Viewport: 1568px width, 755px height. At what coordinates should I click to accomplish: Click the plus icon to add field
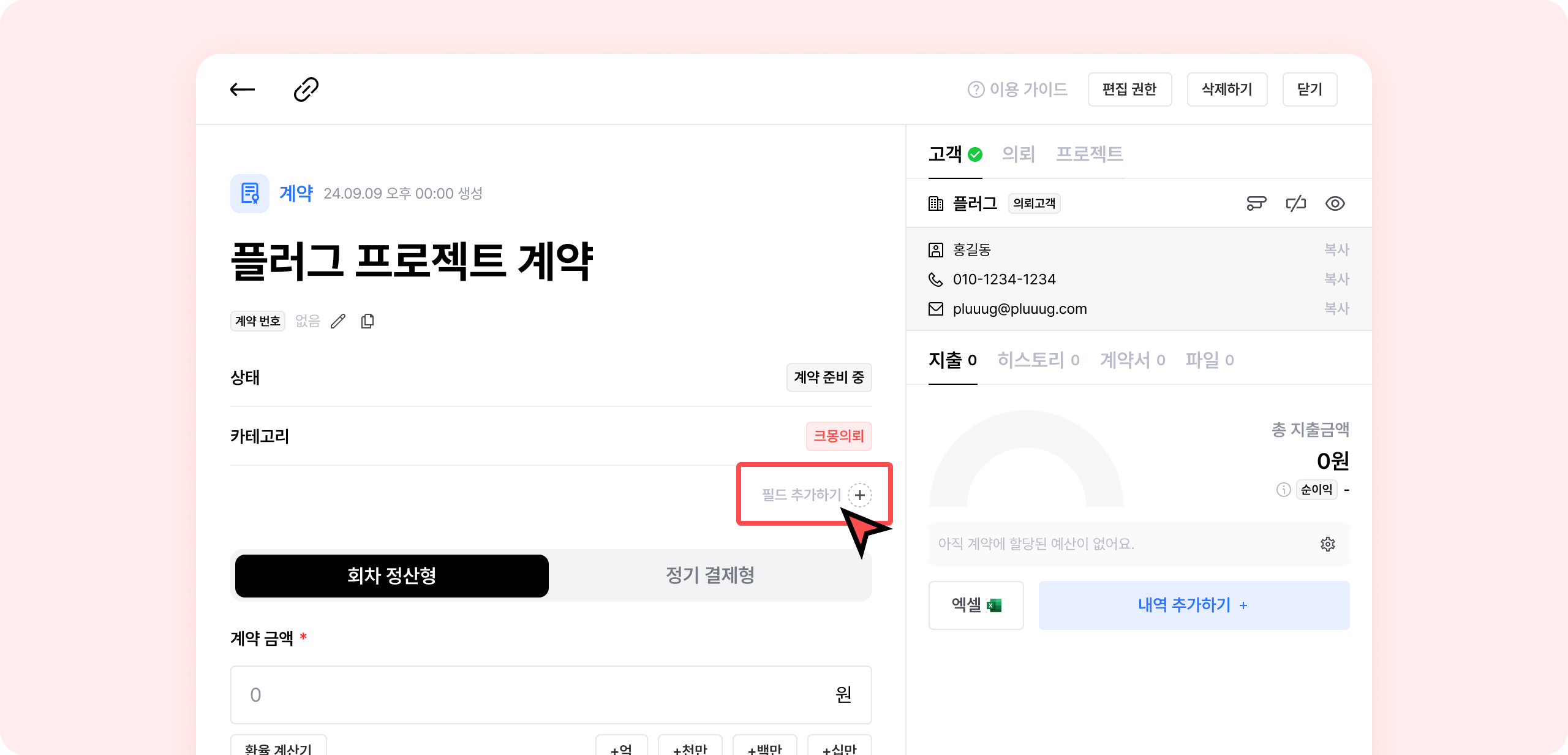[860, 495]
